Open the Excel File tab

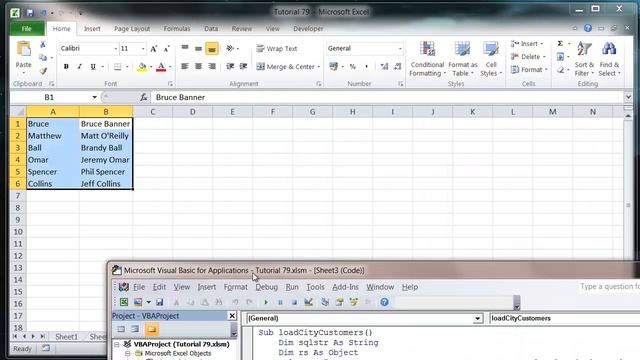tap(27, 29)
